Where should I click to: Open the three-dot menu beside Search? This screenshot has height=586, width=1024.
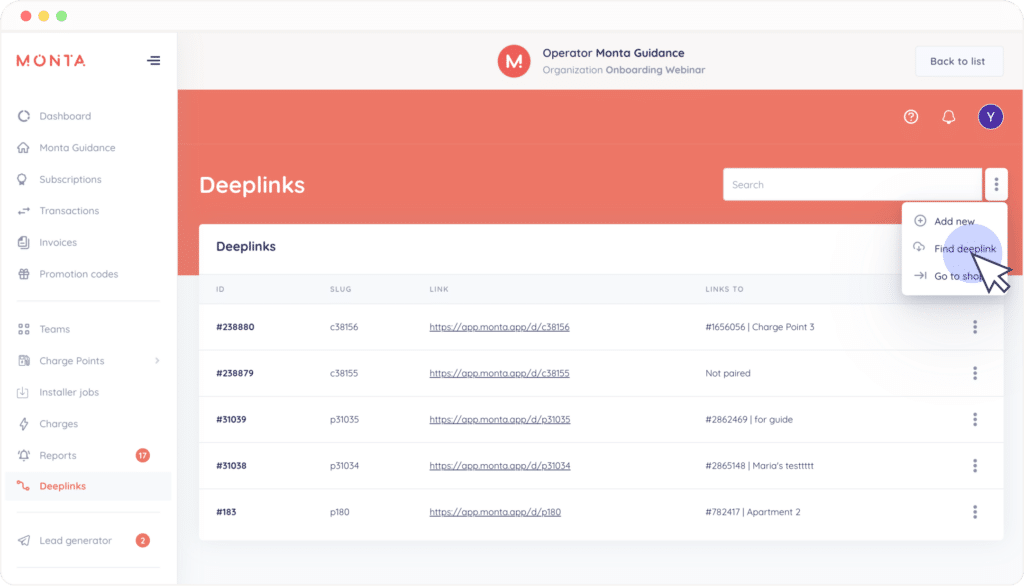point(996,185)
